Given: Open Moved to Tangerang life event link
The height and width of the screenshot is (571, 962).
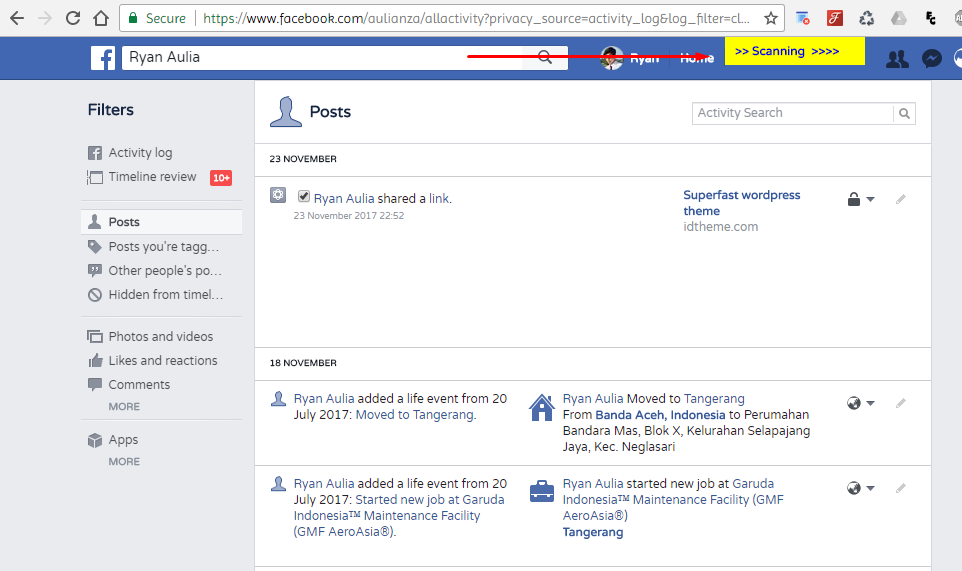Looking at the screenshot, I should pos(415,415).
